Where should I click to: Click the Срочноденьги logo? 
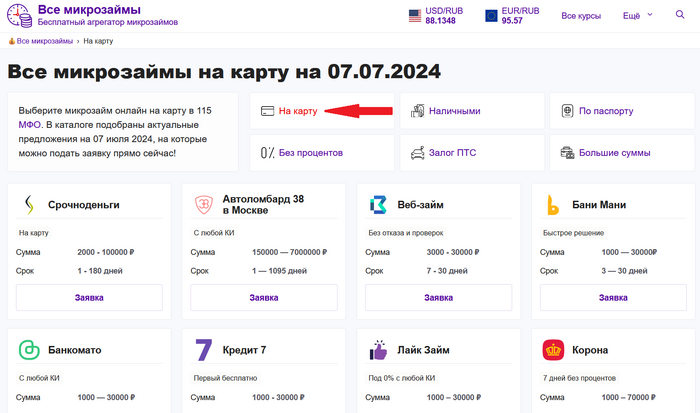29,204
